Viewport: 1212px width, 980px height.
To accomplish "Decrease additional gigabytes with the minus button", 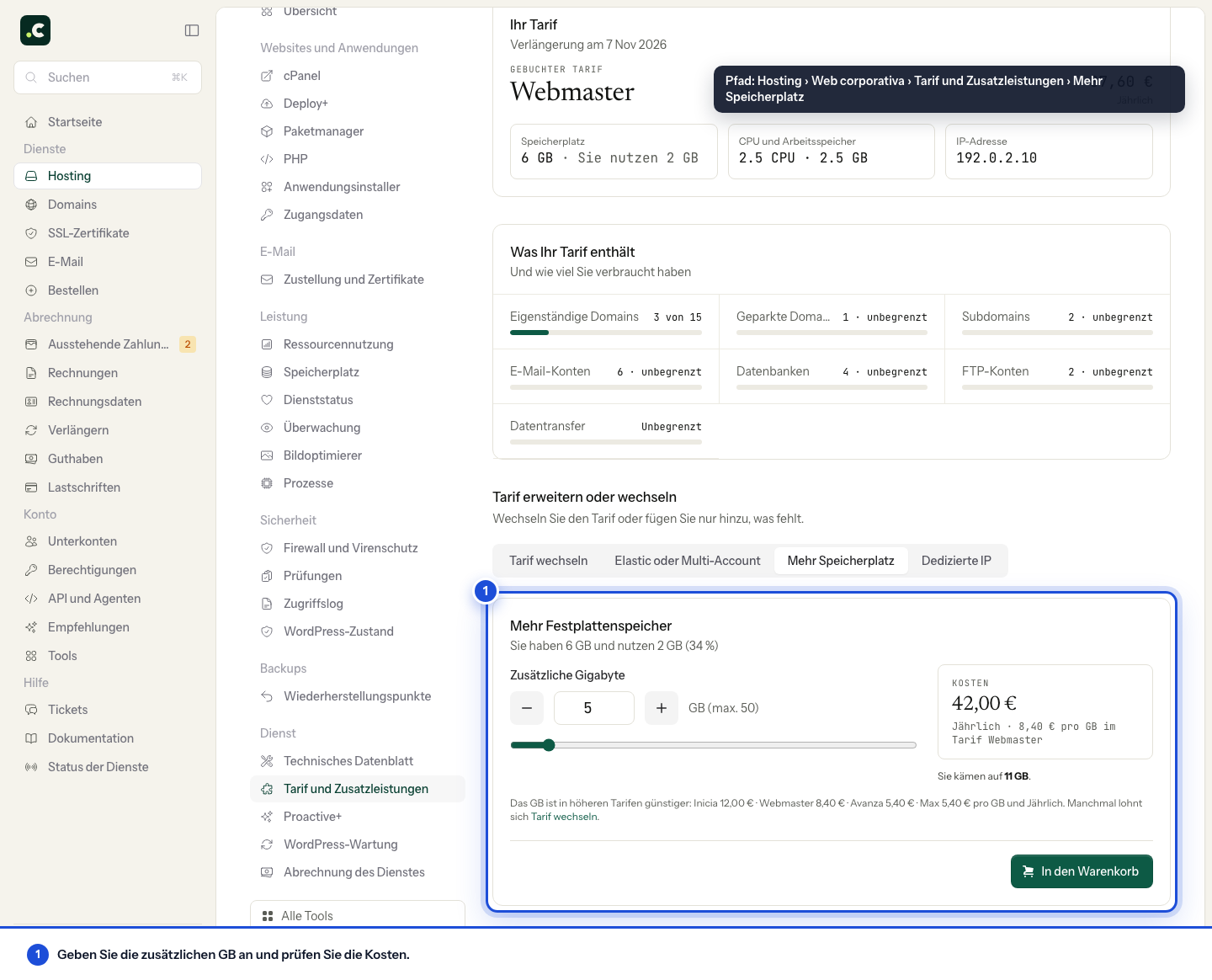I will pyautogui.click(x=527, y=708).
